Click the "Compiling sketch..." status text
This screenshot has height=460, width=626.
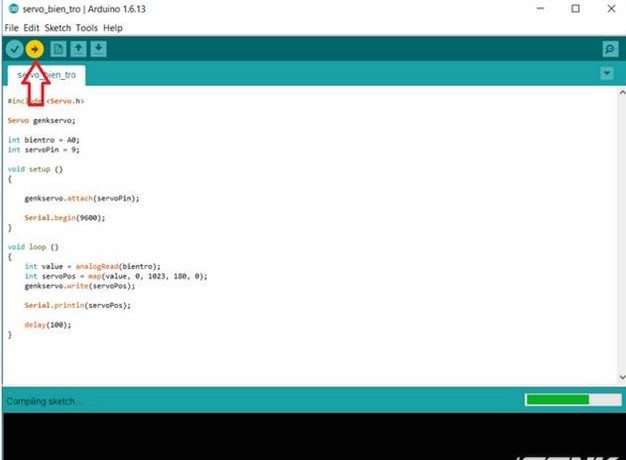coord(45,401)
